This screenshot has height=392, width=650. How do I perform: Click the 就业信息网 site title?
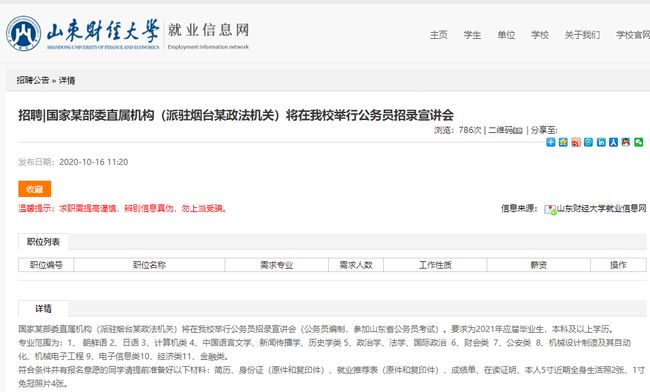[x=208, y=30]
